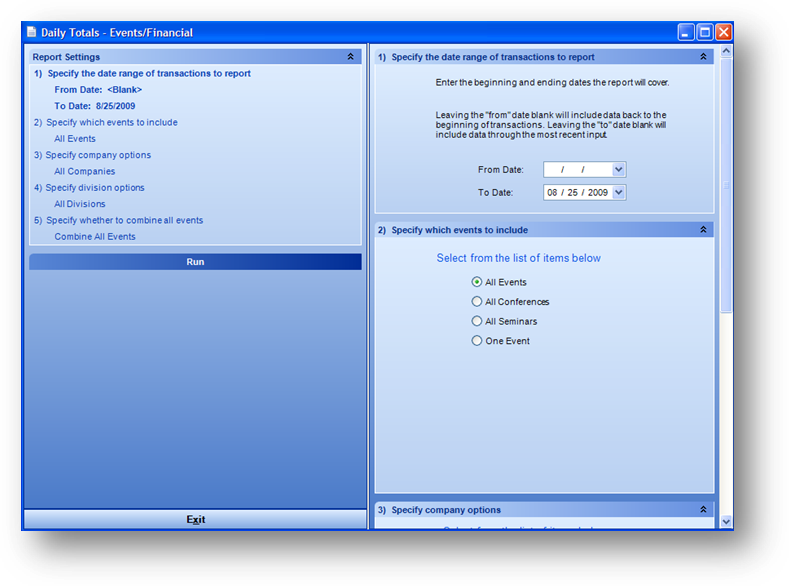Viewport: 789px width, 586px height.
Task: Open the To Date dropdown calendar
Action: tap(619, 192)
